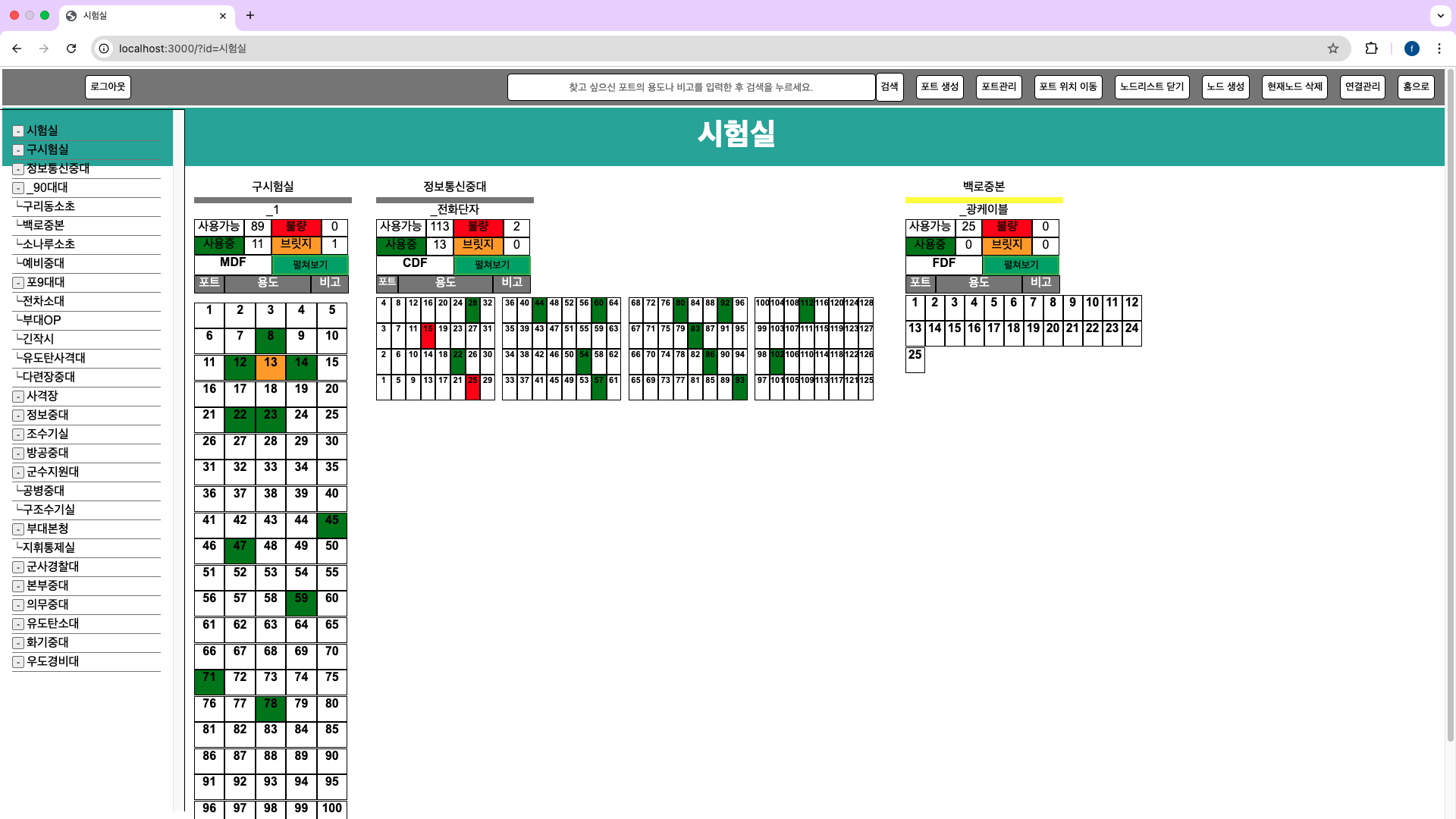Collapse the 부대본청 tree node
Screen dimensions: 1456x819
pyautogui.click(x=18, y=529)
